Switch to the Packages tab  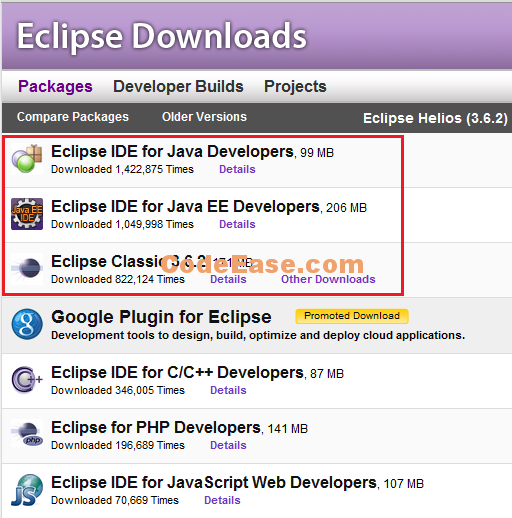pos(55,87)
